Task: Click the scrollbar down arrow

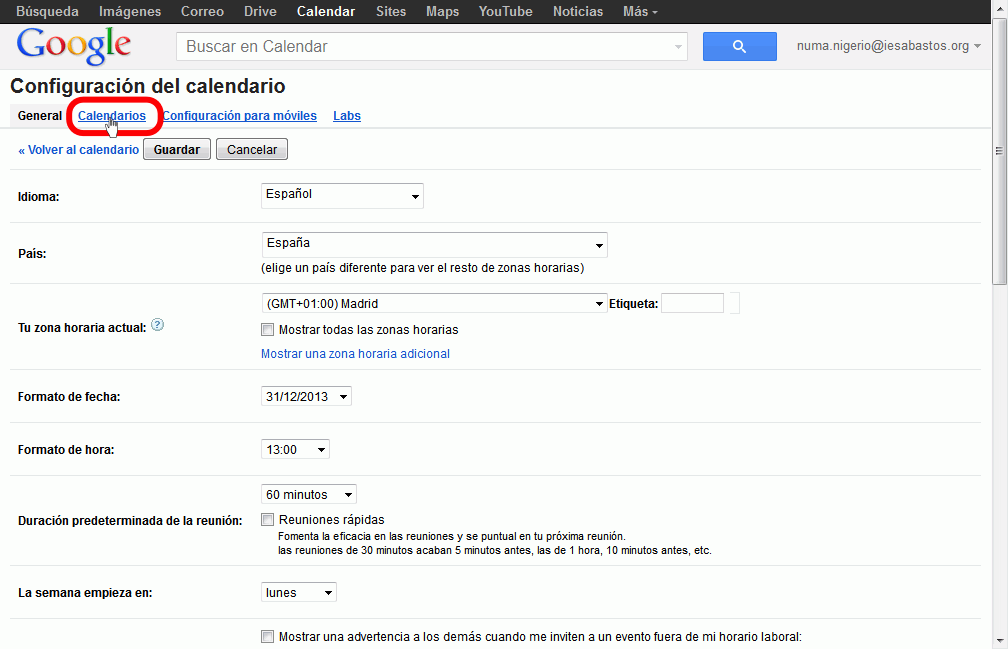Action: (999, 641)
